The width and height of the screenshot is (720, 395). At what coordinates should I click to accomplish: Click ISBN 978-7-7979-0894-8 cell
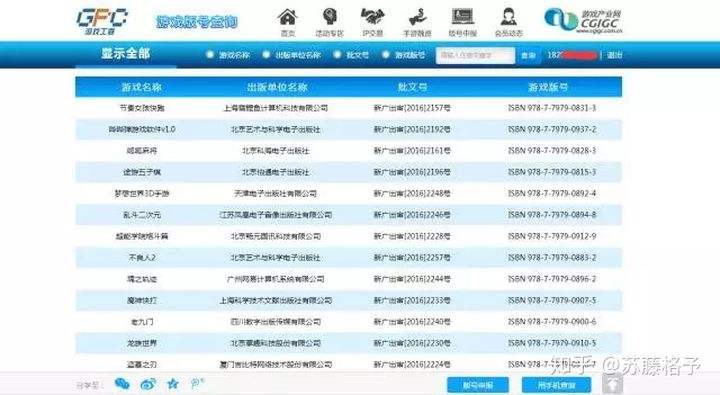click(552, 215)
